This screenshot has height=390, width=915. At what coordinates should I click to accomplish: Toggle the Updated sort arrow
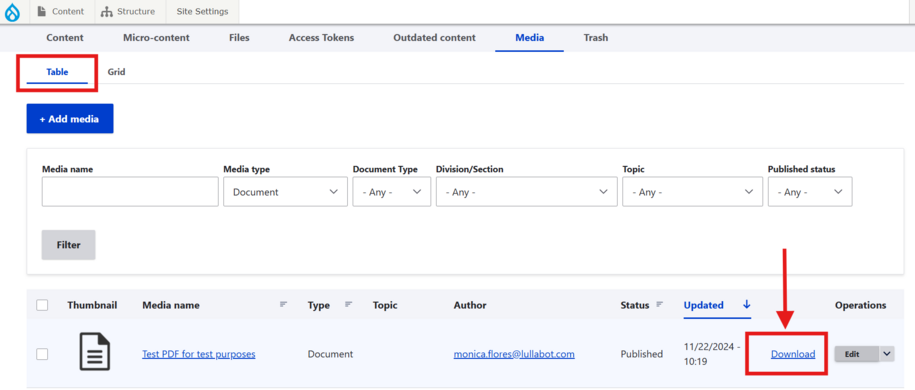[x=746, y=304]
